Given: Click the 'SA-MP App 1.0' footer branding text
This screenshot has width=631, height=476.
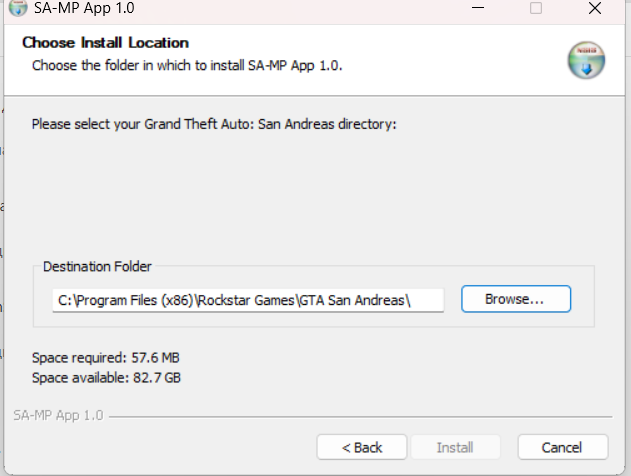Looking at the screenshot, I should [58, 415].
